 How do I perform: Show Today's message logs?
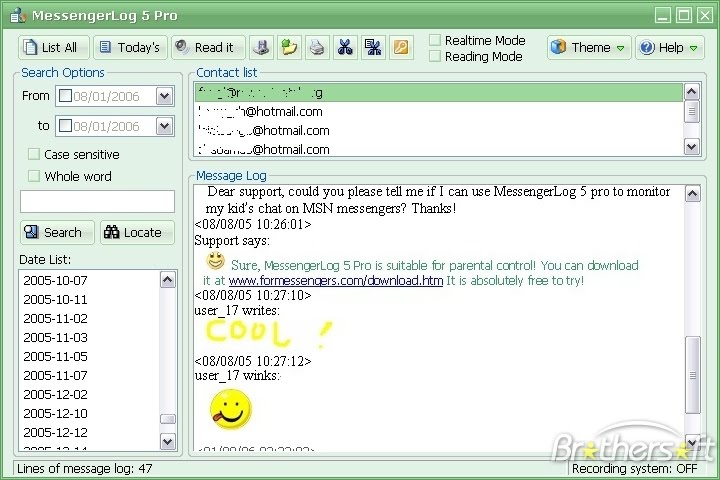click(x=129, y=47)
